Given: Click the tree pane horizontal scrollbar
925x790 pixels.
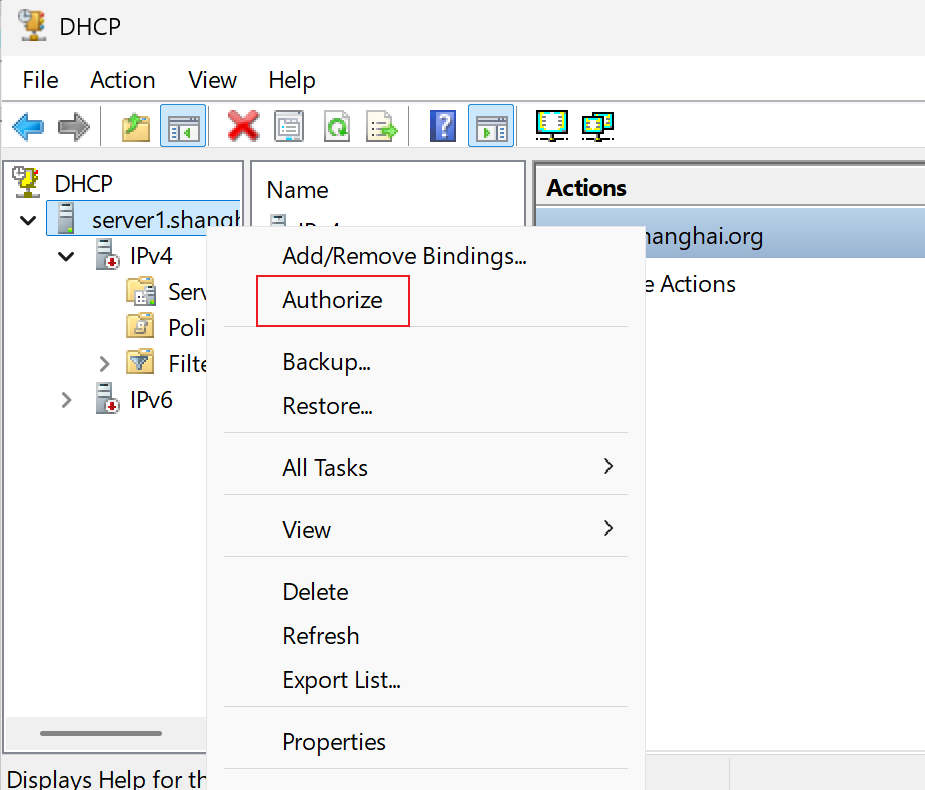Looking at the screenshot, I should (x=101, y=733).
